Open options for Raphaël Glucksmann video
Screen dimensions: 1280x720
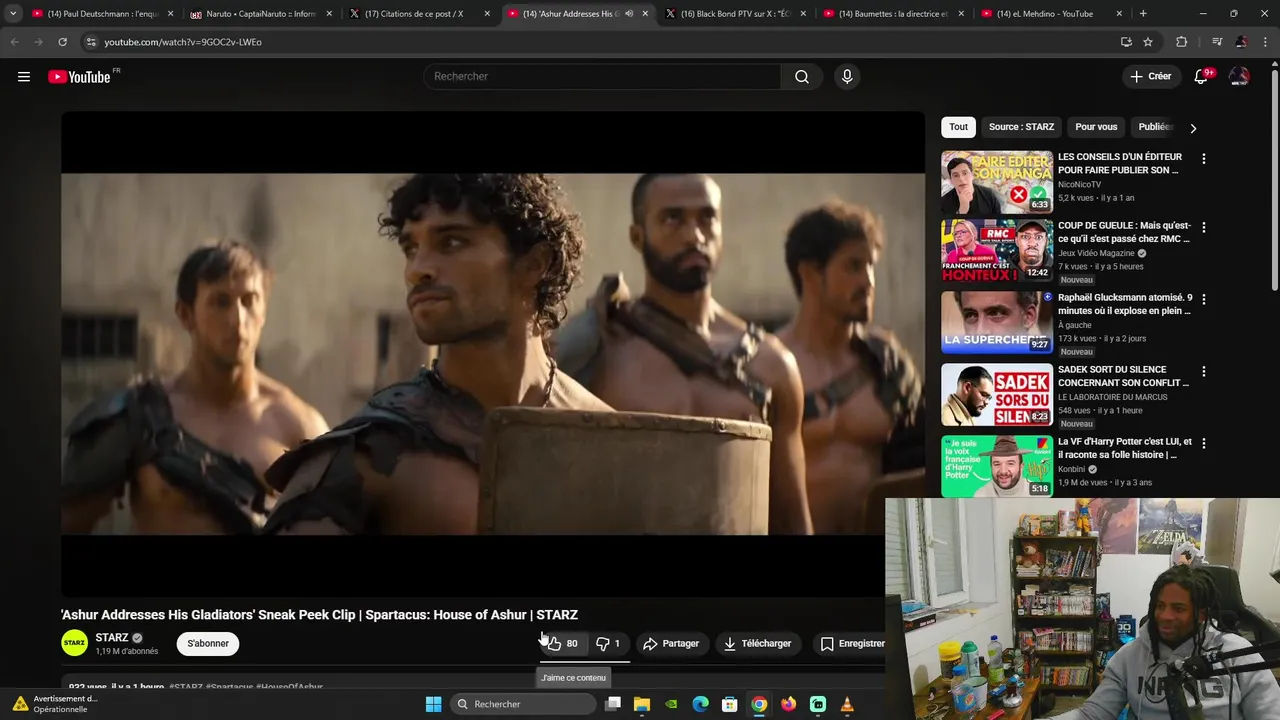1203,300
